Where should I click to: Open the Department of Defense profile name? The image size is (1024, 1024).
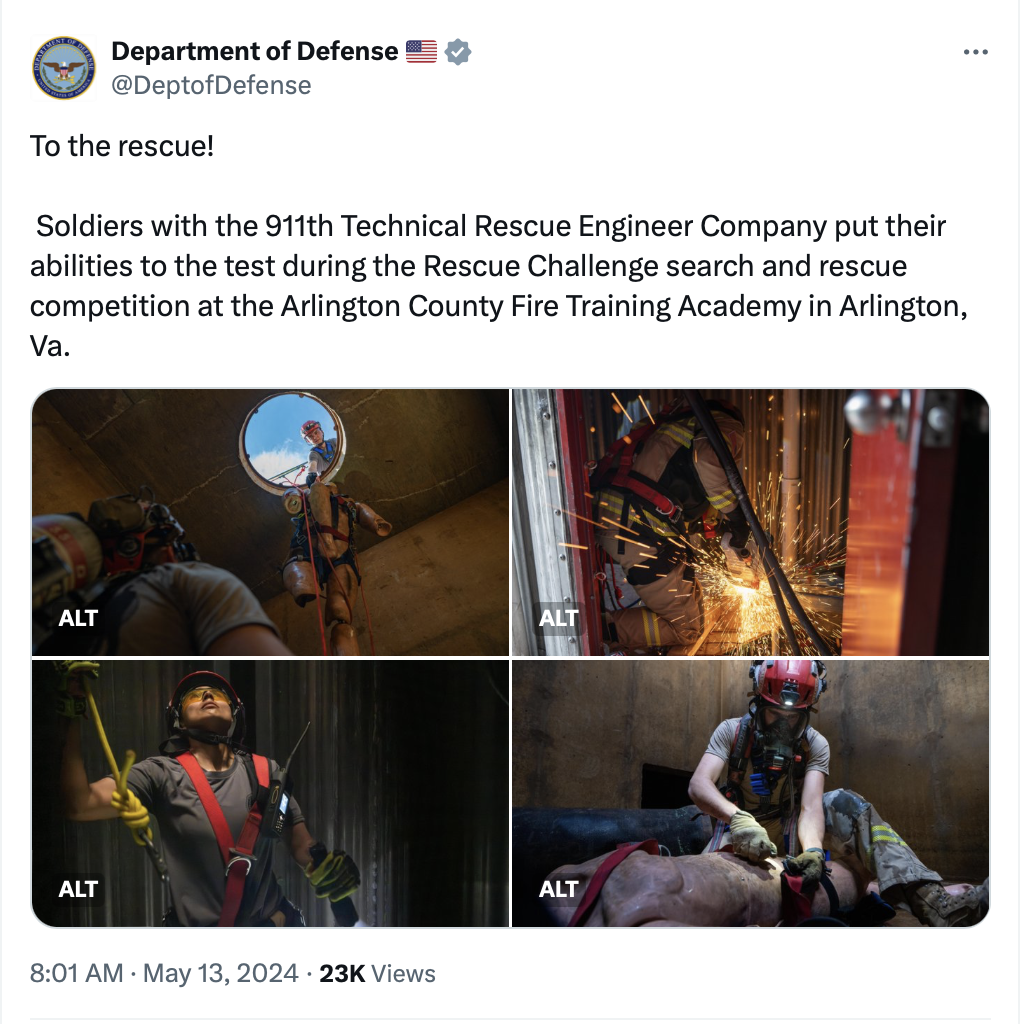point(255,51)
